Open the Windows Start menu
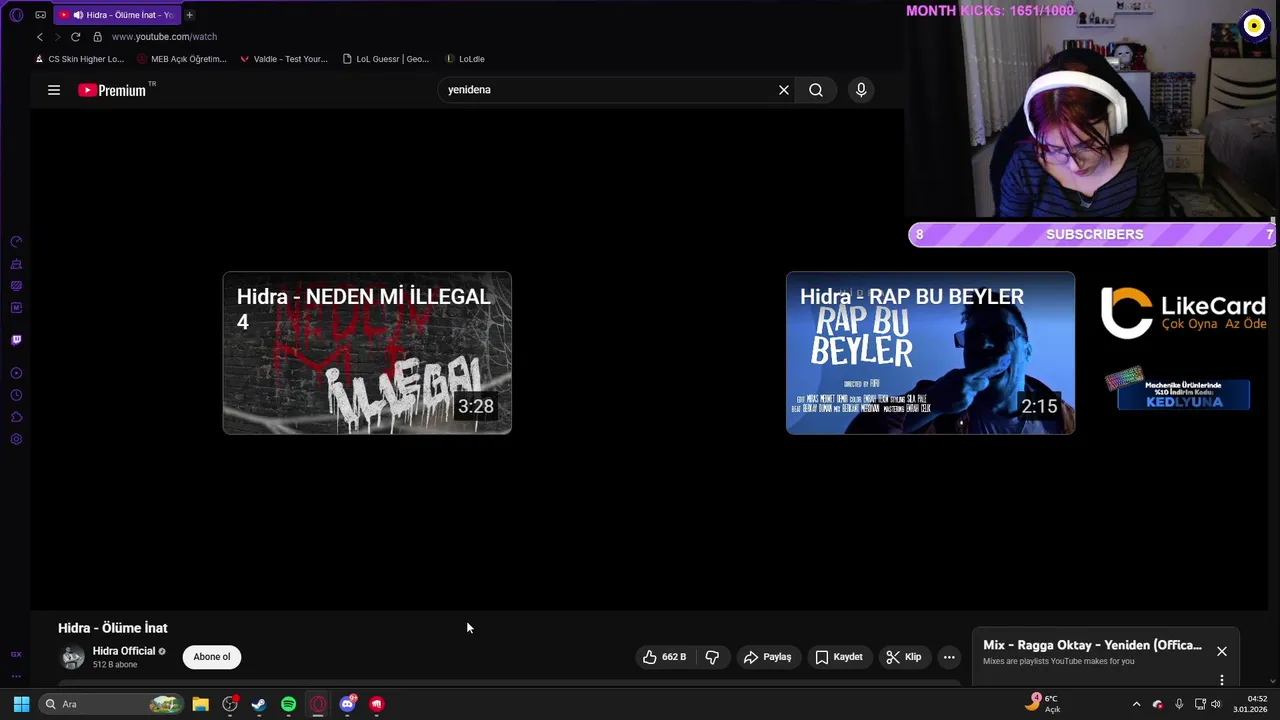 pyautogui.click(x=21, y=704)
